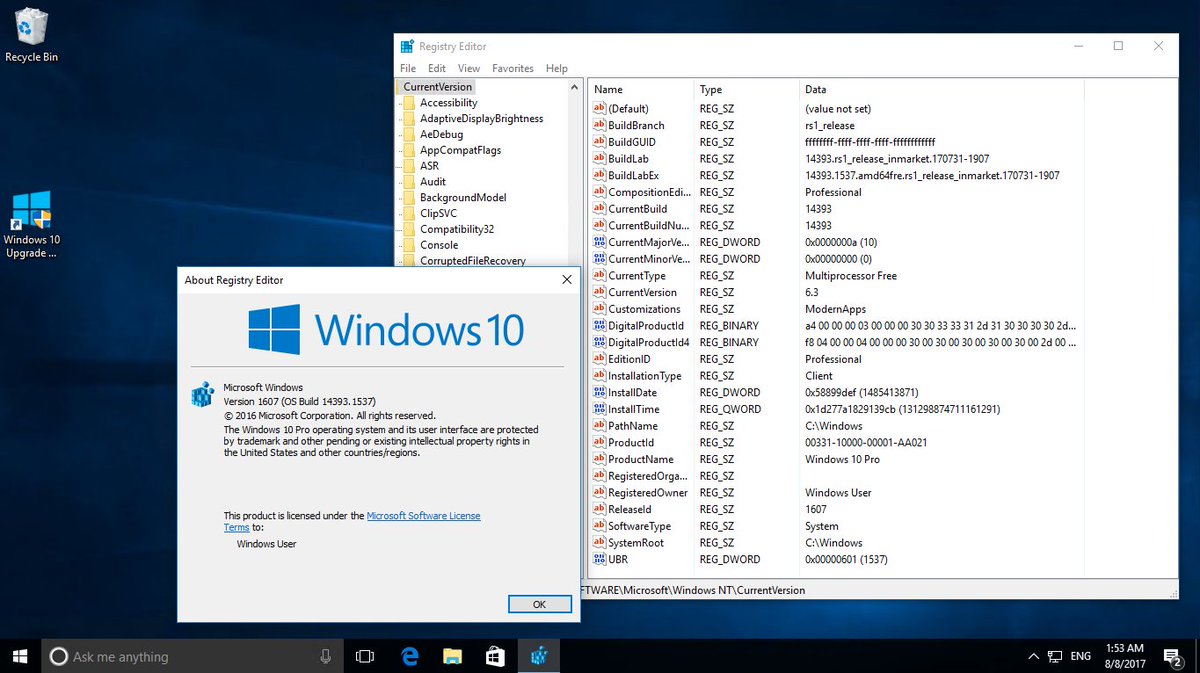Activate the Cortana microphone icon
The width and height of the screenshot is (1200, 673).
coord(325,655)
